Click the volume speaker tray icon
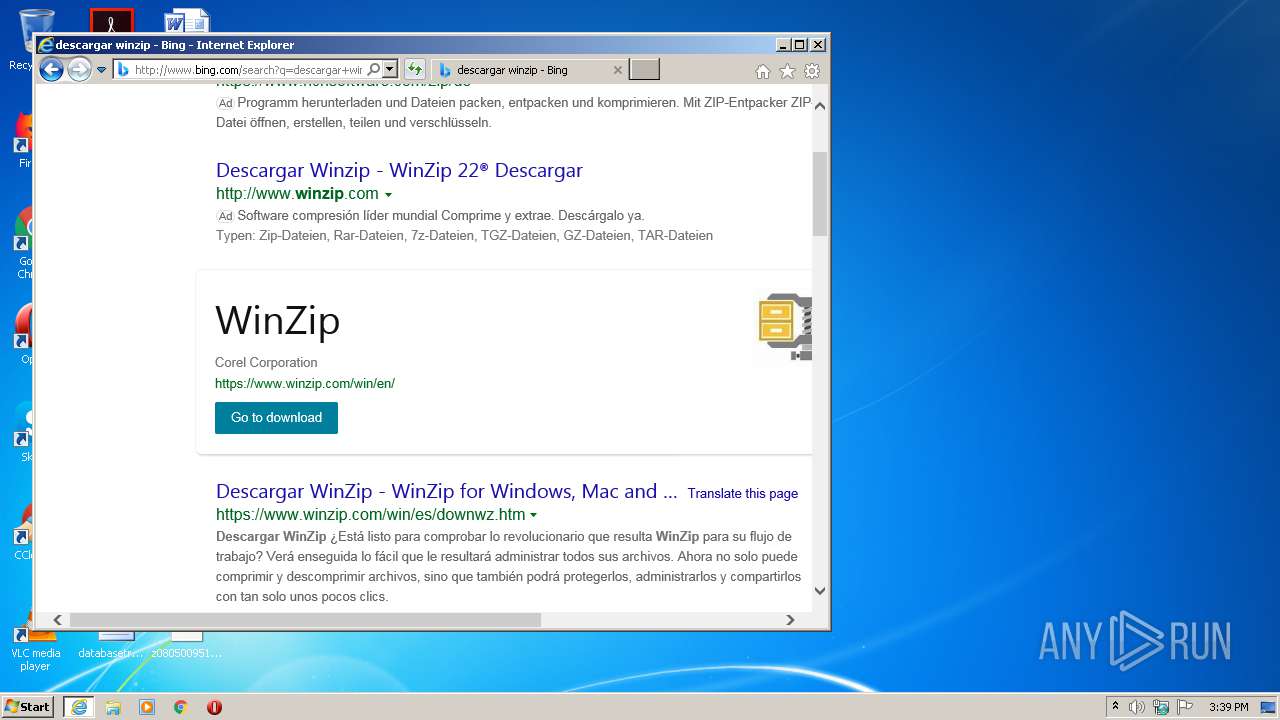Screen dimensions: 1280x720 (1137, 707)
